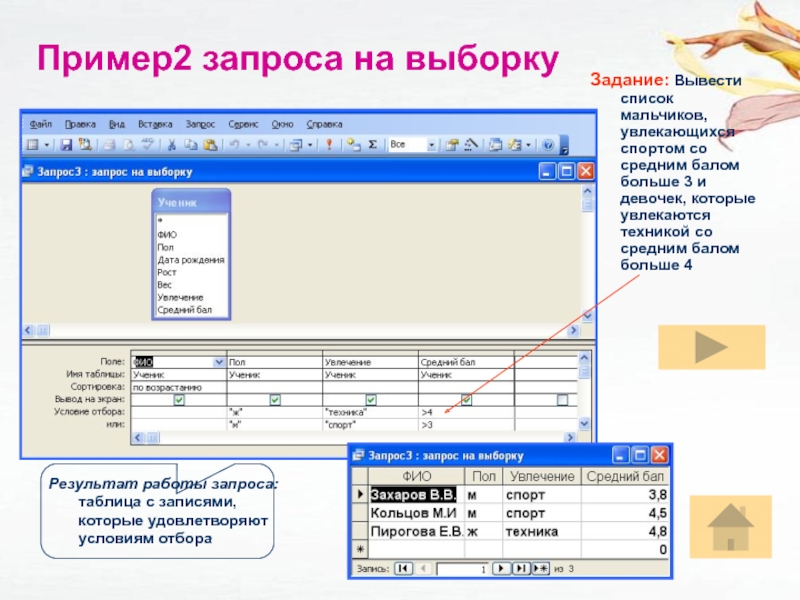The width and height of the screenshot is (800, 600).
Task: Click the "спорт" criteria cell in или row
Action: pyautogui.click(x=370, y=424)
